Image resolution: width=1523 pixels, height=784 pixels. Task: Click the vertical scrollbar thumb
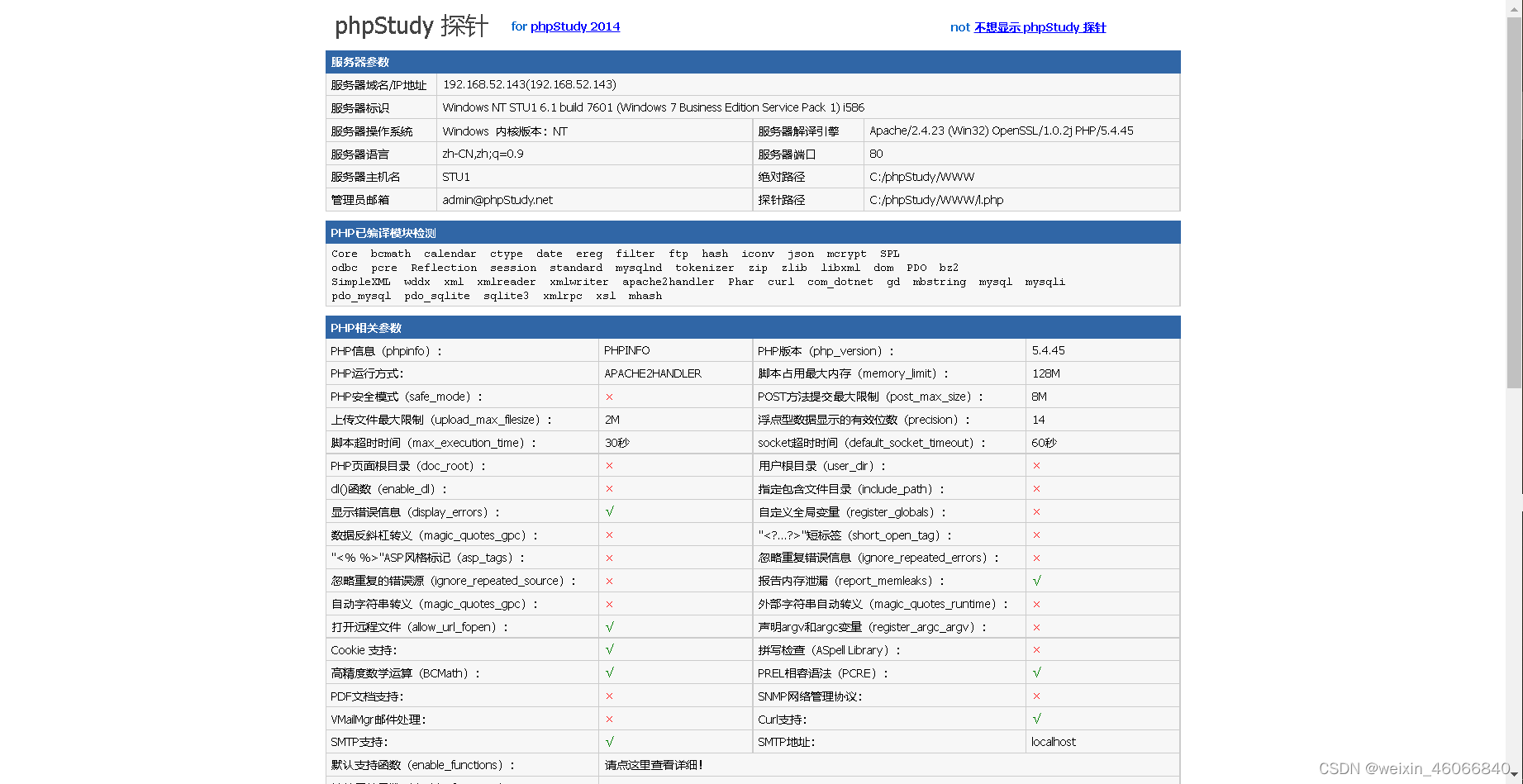click(1515, 201)
